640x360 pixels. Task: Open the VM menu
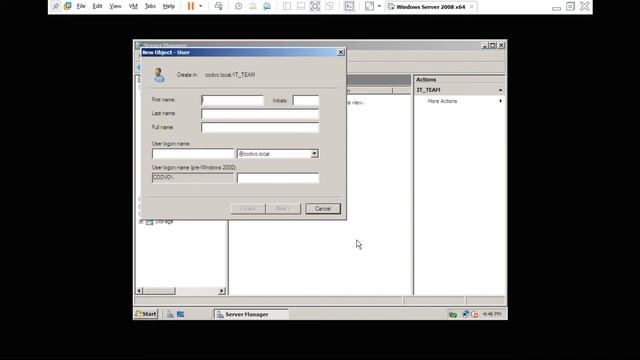(x=133, y=6)
